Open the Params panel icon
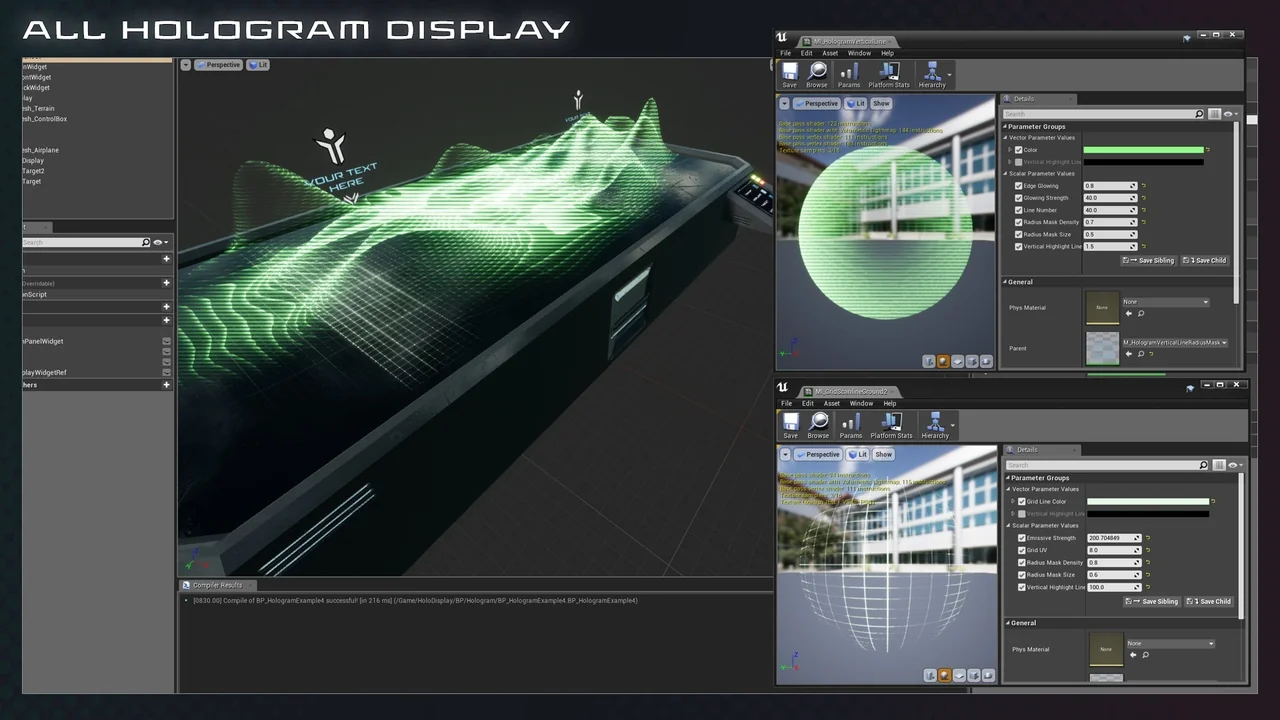Screen dimensions: 1280x720 coord(848,73)
